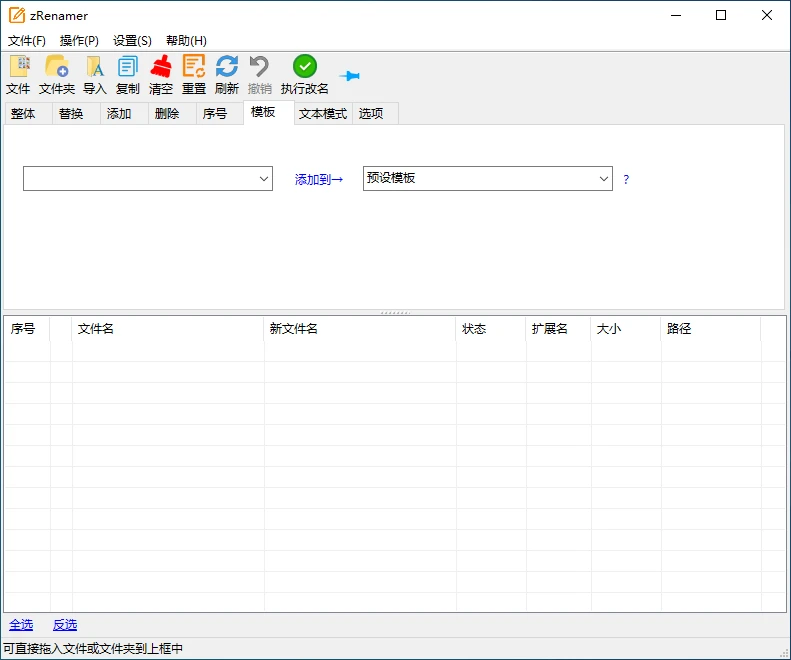Click the blue question mark help link
791x660 pixels.
pos(626,180)
